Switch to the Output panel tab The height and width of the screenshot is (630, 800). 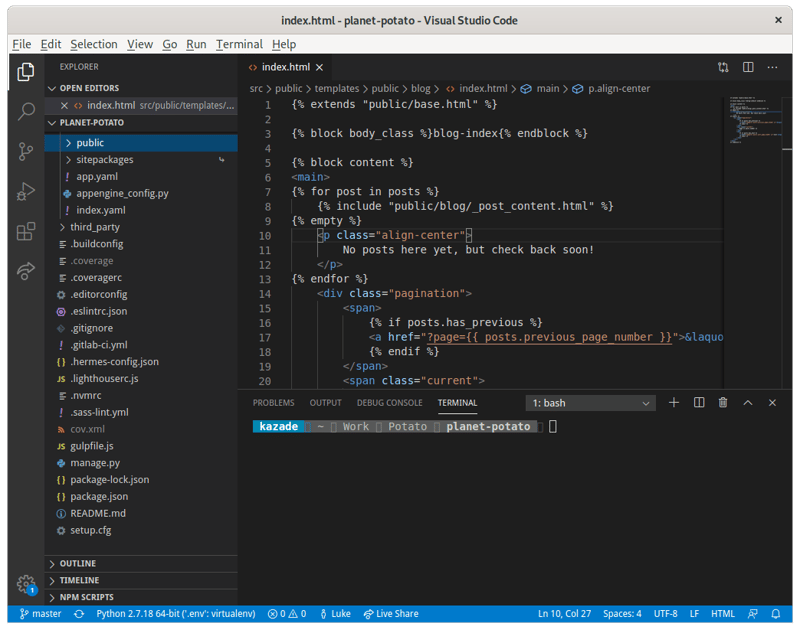[x=326, y=403]
